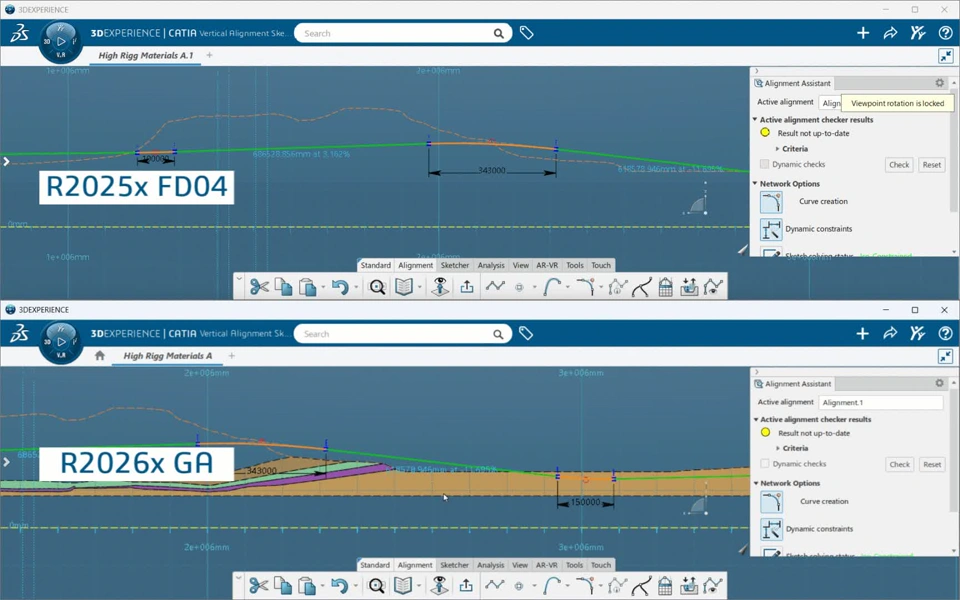Click open book icon in top window toolbar
960x600 pixels.
(x=404, y=287)
